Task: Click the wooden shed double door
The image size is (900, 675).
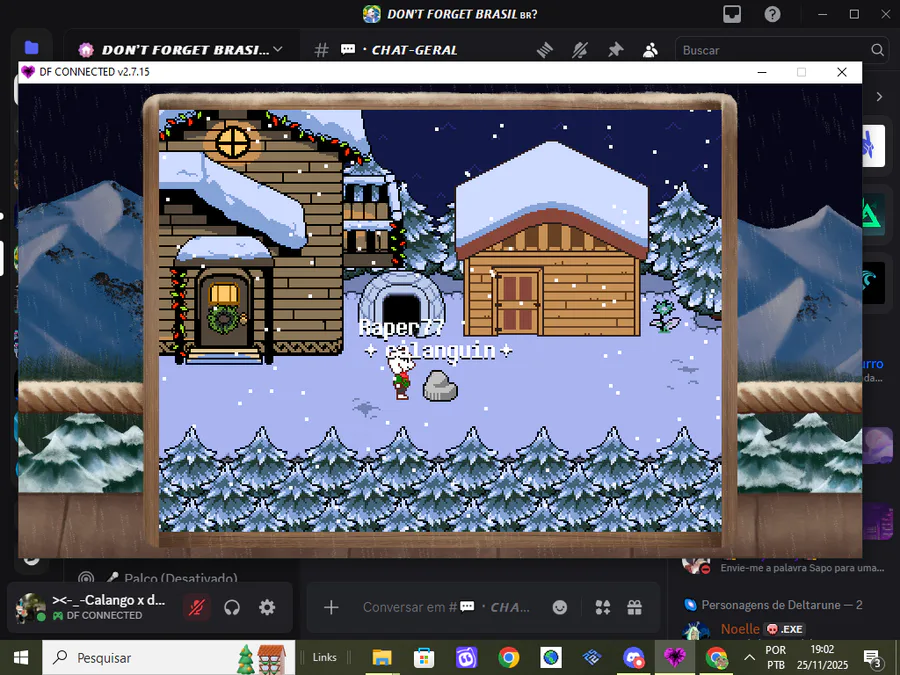Action: (518, 302)
